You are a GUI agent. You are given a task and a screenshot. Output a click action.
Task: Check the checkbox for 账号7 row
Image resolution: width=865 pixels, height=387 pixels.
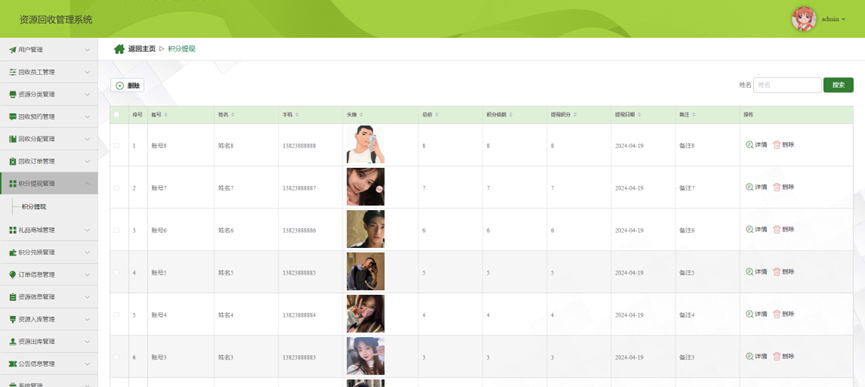[x=116, y=188]
